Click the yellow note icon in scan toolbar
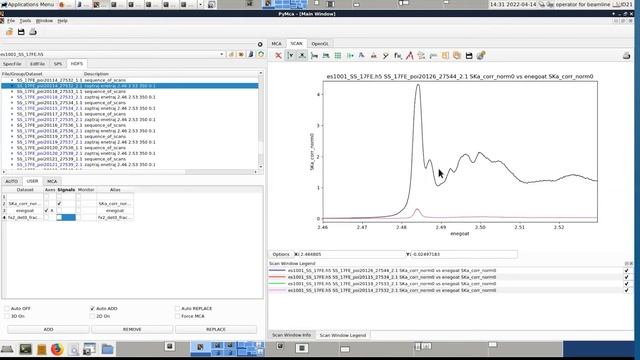The height and width of the screenshot is (360, 640). 445,56
